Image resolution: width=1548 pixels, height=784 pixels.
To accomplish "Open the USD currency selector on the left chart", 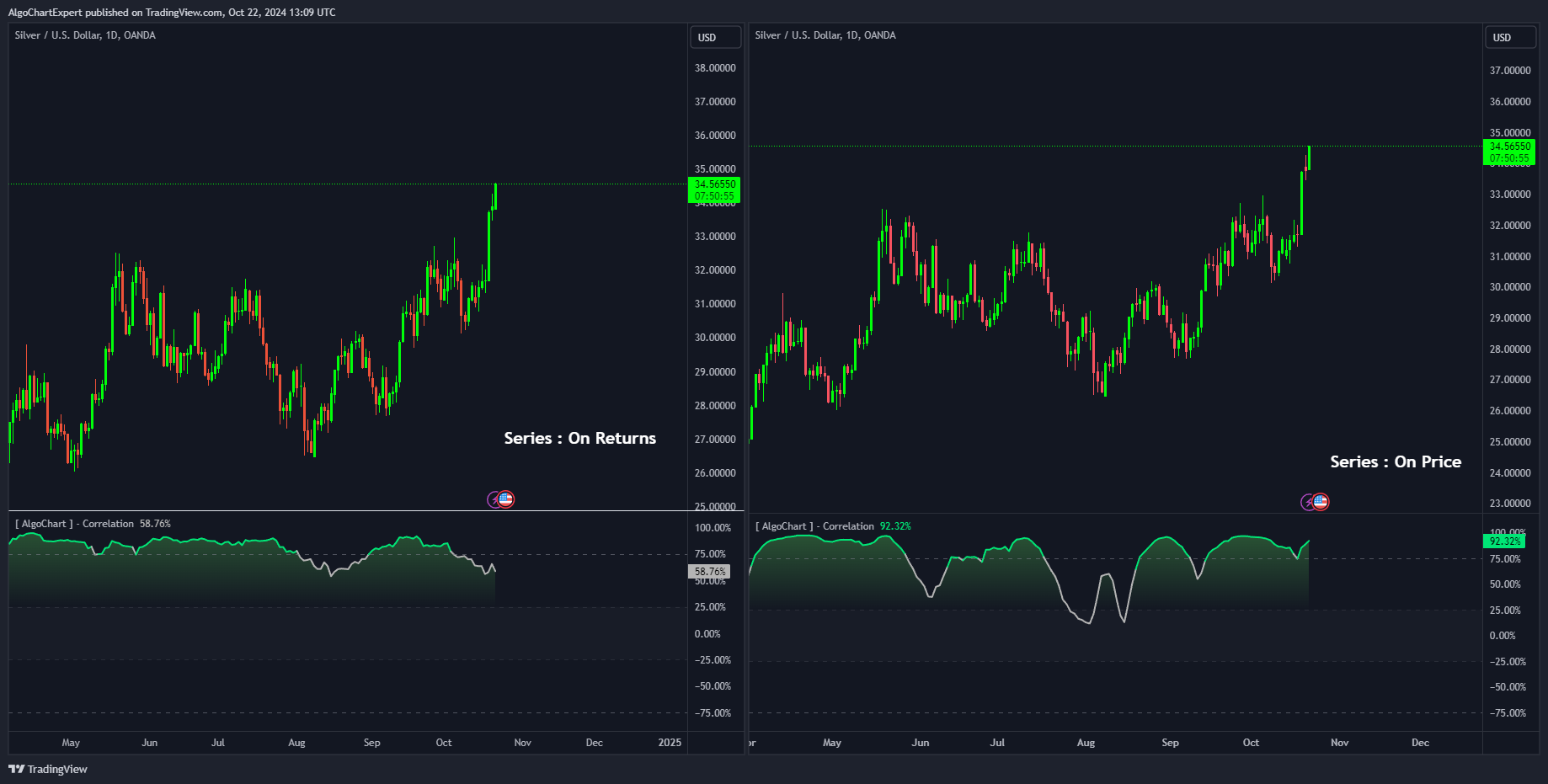I will (x=715, y=37).
